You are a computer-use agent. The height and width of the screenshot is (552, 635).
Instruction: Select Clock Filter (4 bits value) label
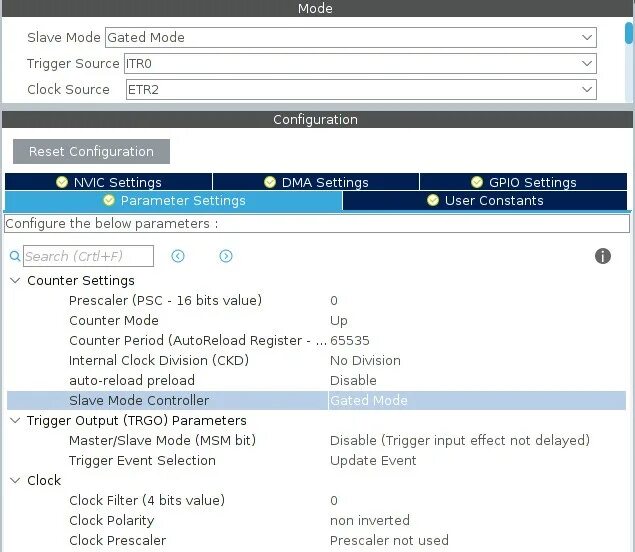[x=147, y=501]
